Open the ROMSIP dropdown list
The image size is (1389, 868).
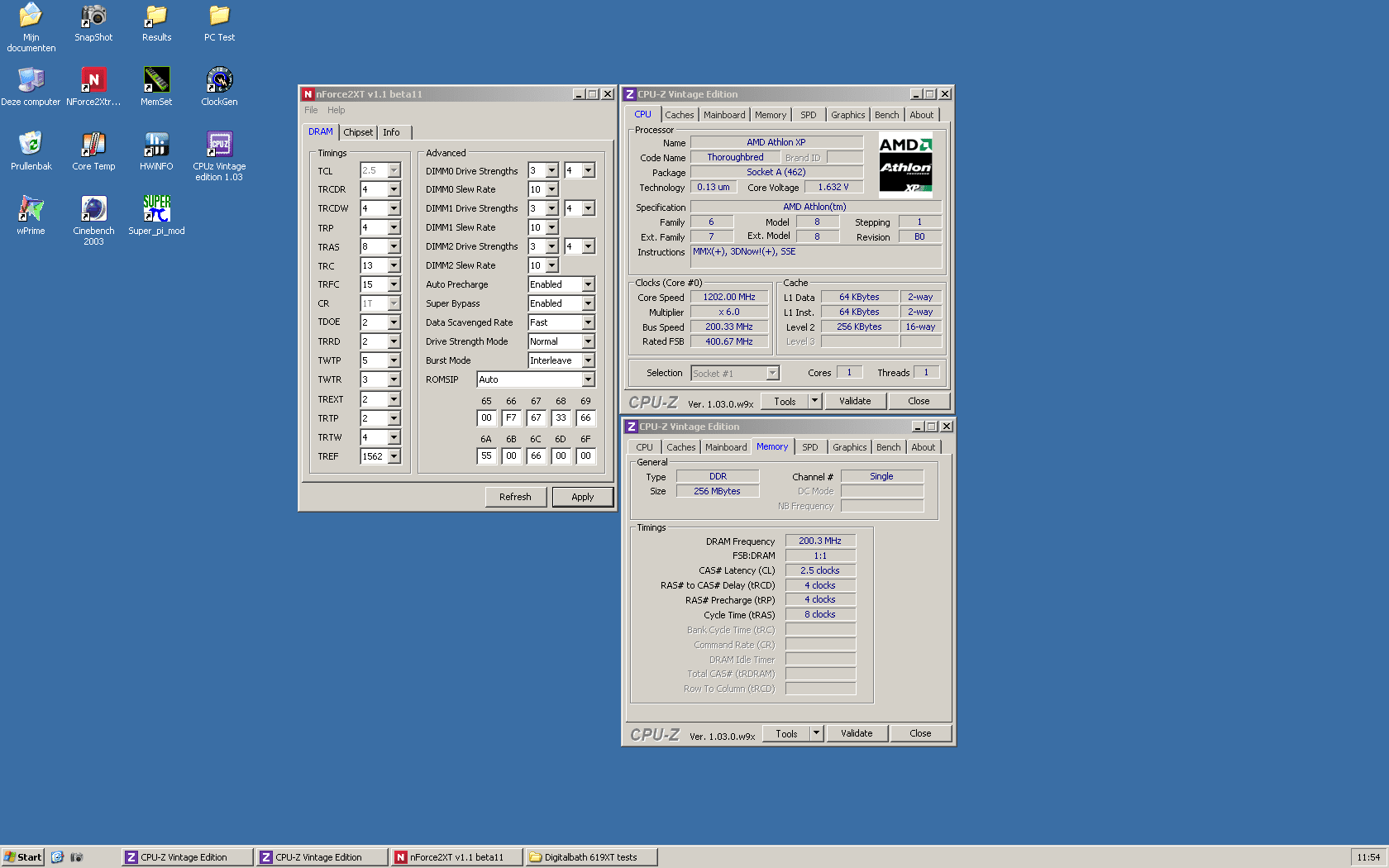tap(588, 379)
